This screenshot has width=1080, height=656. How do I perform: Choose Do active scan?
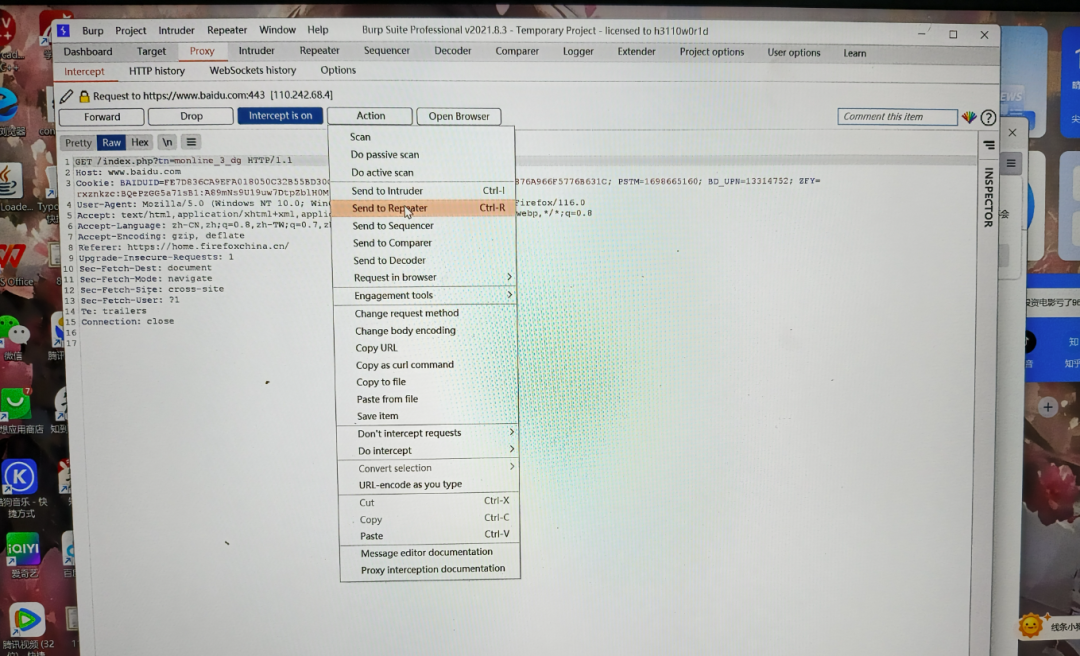tap(422, 173)
